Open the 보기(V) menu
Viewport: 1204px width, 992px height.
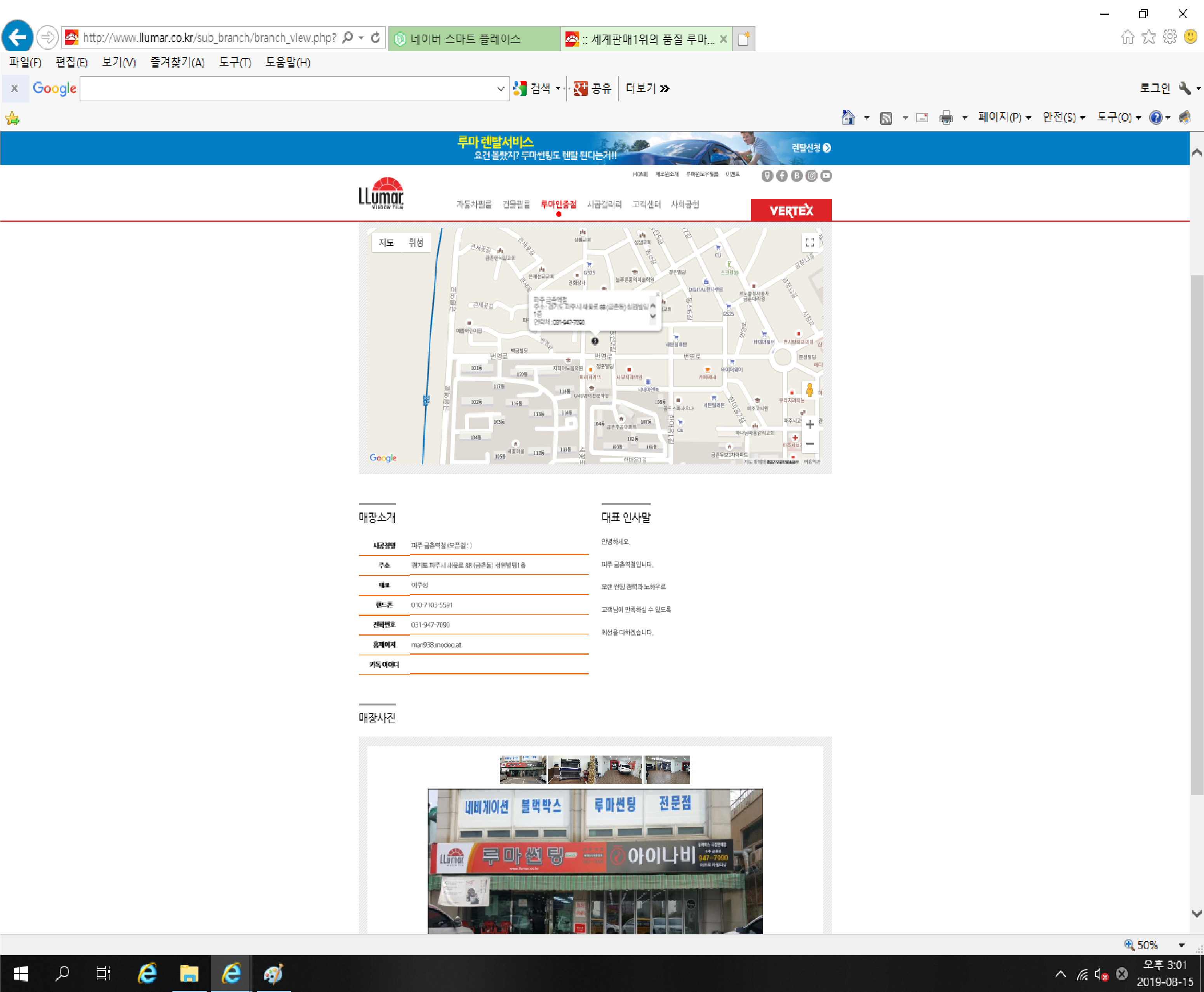[119, 62]
